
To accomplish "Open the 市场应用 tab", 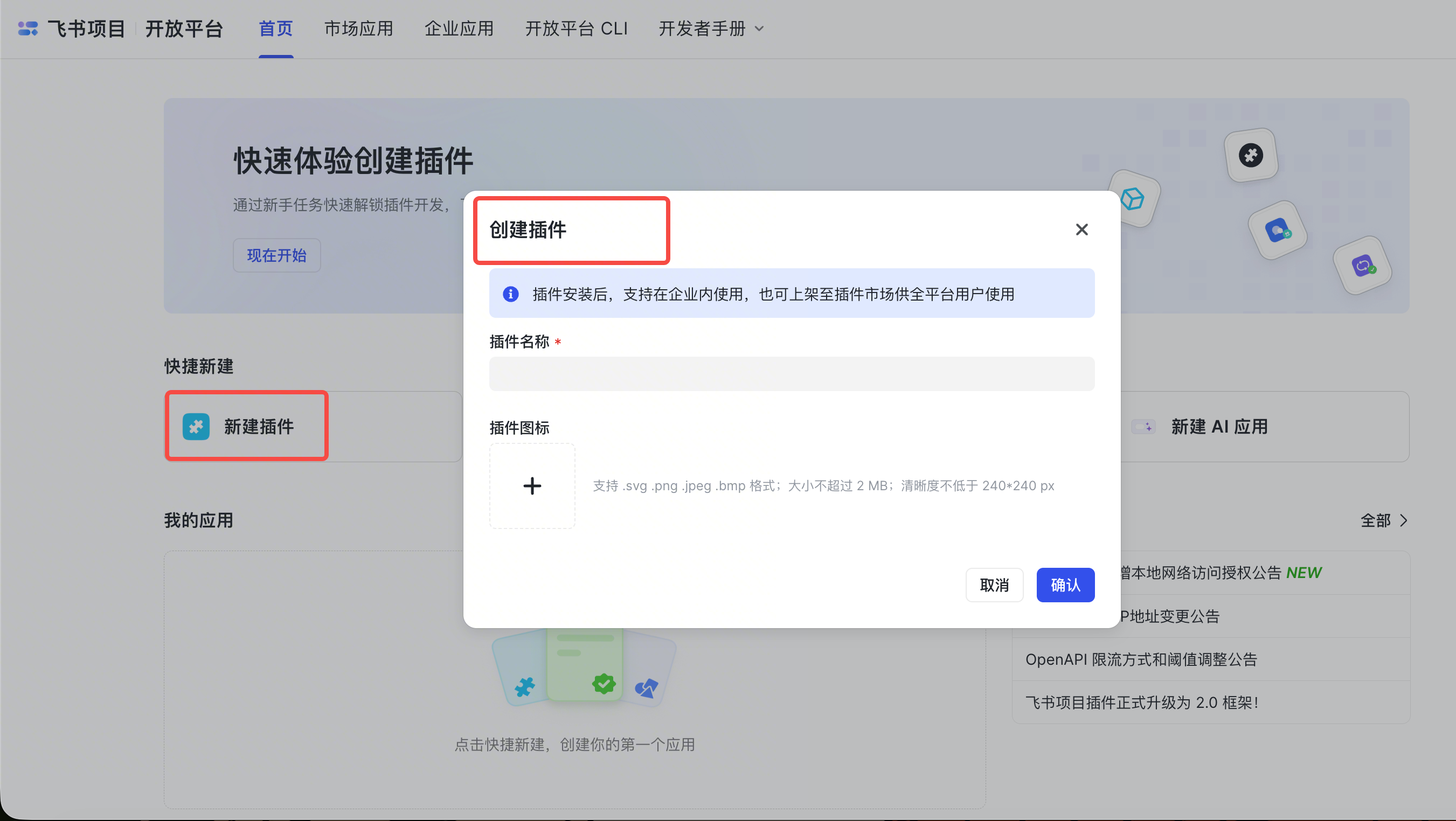I will (358, 28).
